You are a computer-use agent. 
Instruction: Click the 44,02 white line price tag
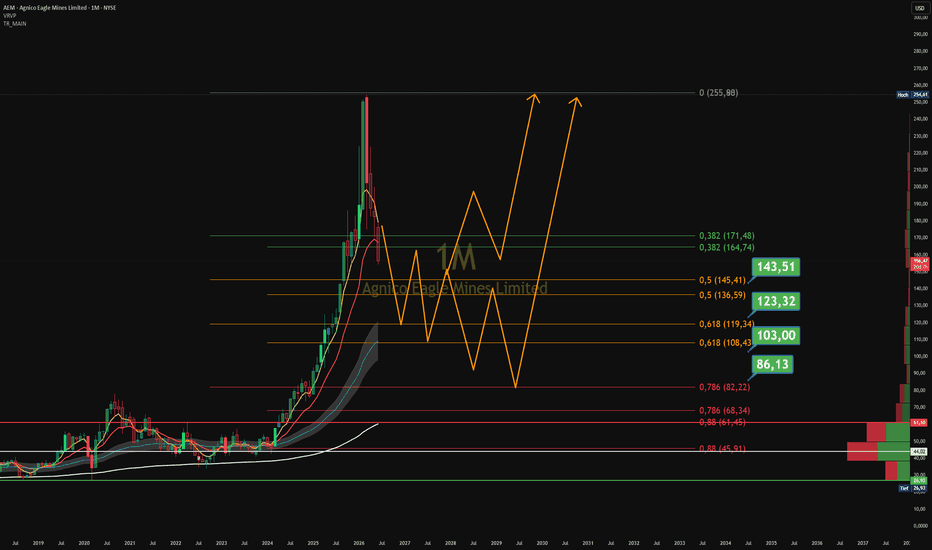tap(919, 452)
